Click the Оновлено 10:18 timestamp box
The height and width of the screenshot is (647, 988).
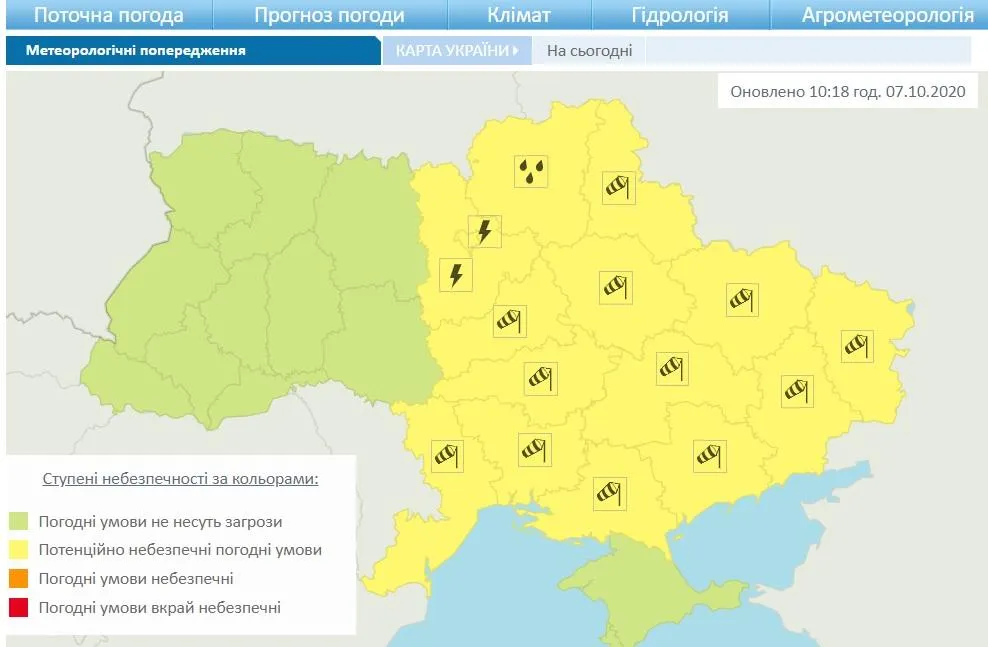click(845, 91)
